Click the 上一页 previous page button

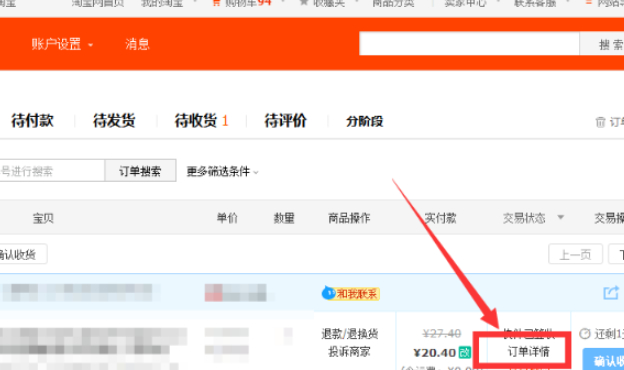[x=575, y=254]
